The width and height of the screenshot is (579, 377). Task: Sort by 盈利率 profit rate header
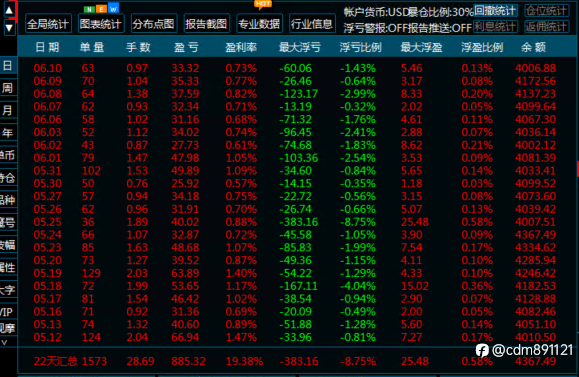[241, 47]
